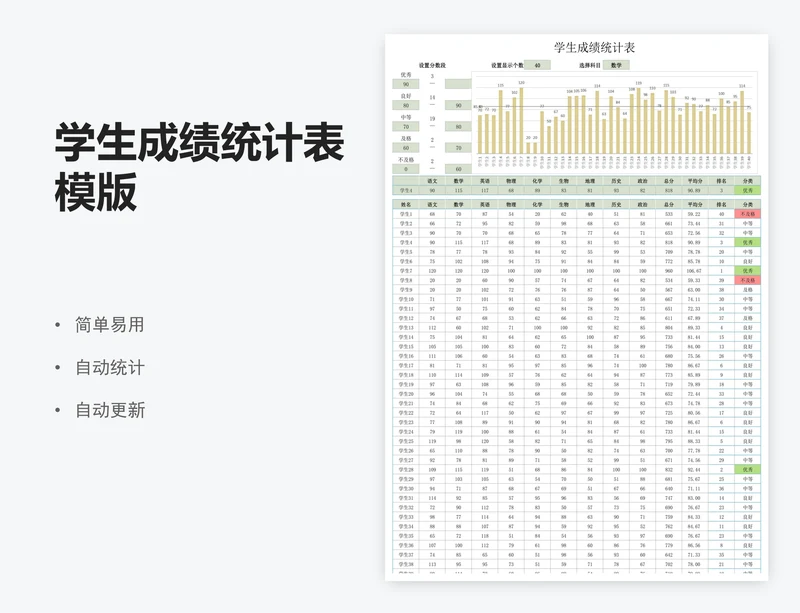The image size is (800, 613).
Task: Select the green 优秀 cell in the summary row
Action: (747, 190)
